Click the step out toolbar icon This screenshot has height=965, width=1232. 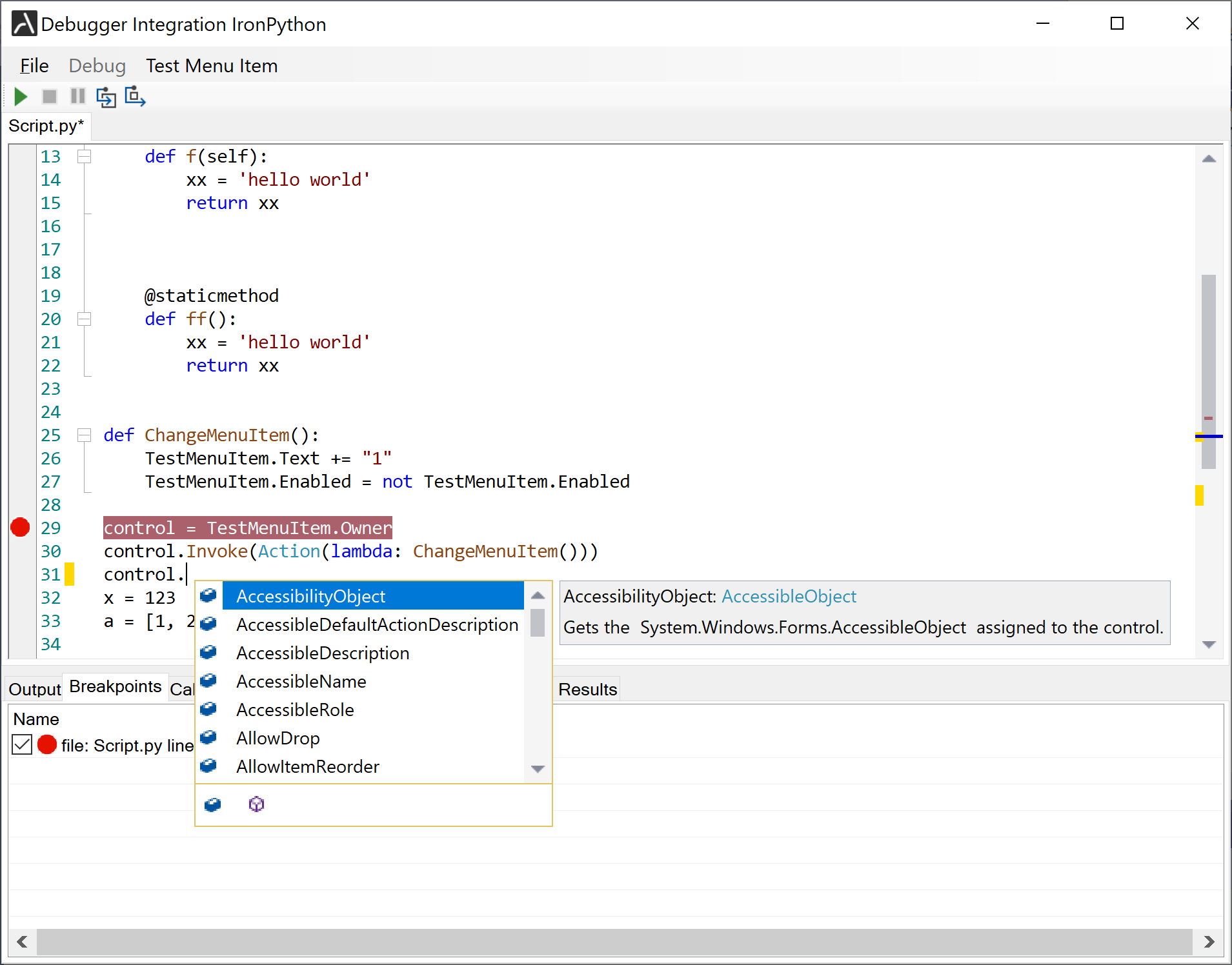click(x=134, y=97)
